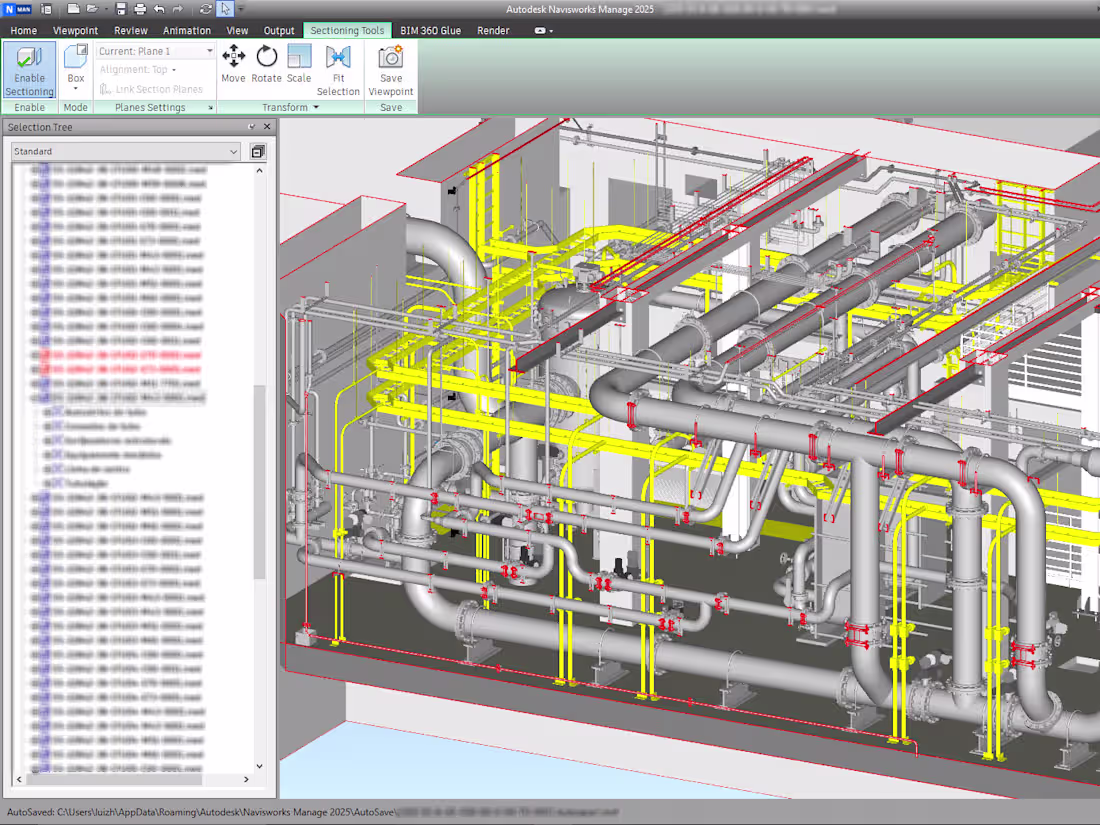Toggle the auto-hide pin on Selection Tree panel
This screenshot has height=825, width=1100.
[253, 127]
